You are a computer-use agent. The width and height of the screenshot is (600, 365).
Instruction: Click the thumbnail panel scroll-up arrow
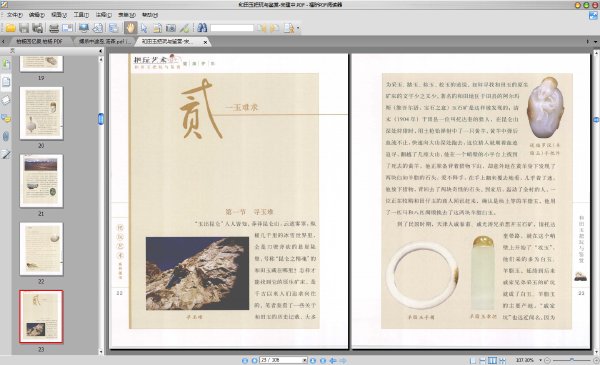[x=101, y=59]
